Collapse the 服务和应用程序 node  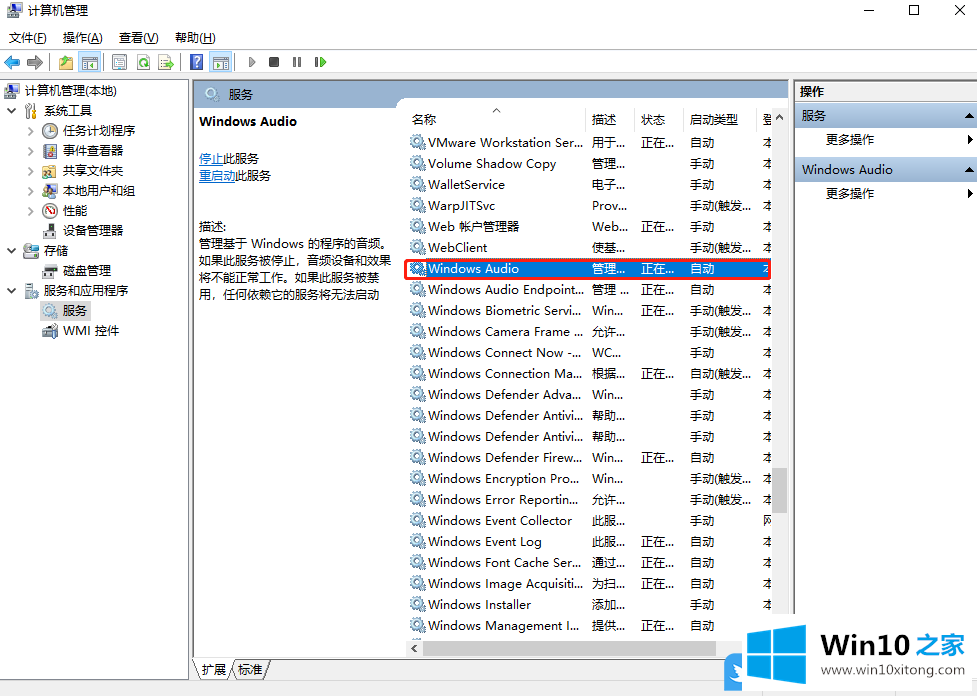click(12, 290)
